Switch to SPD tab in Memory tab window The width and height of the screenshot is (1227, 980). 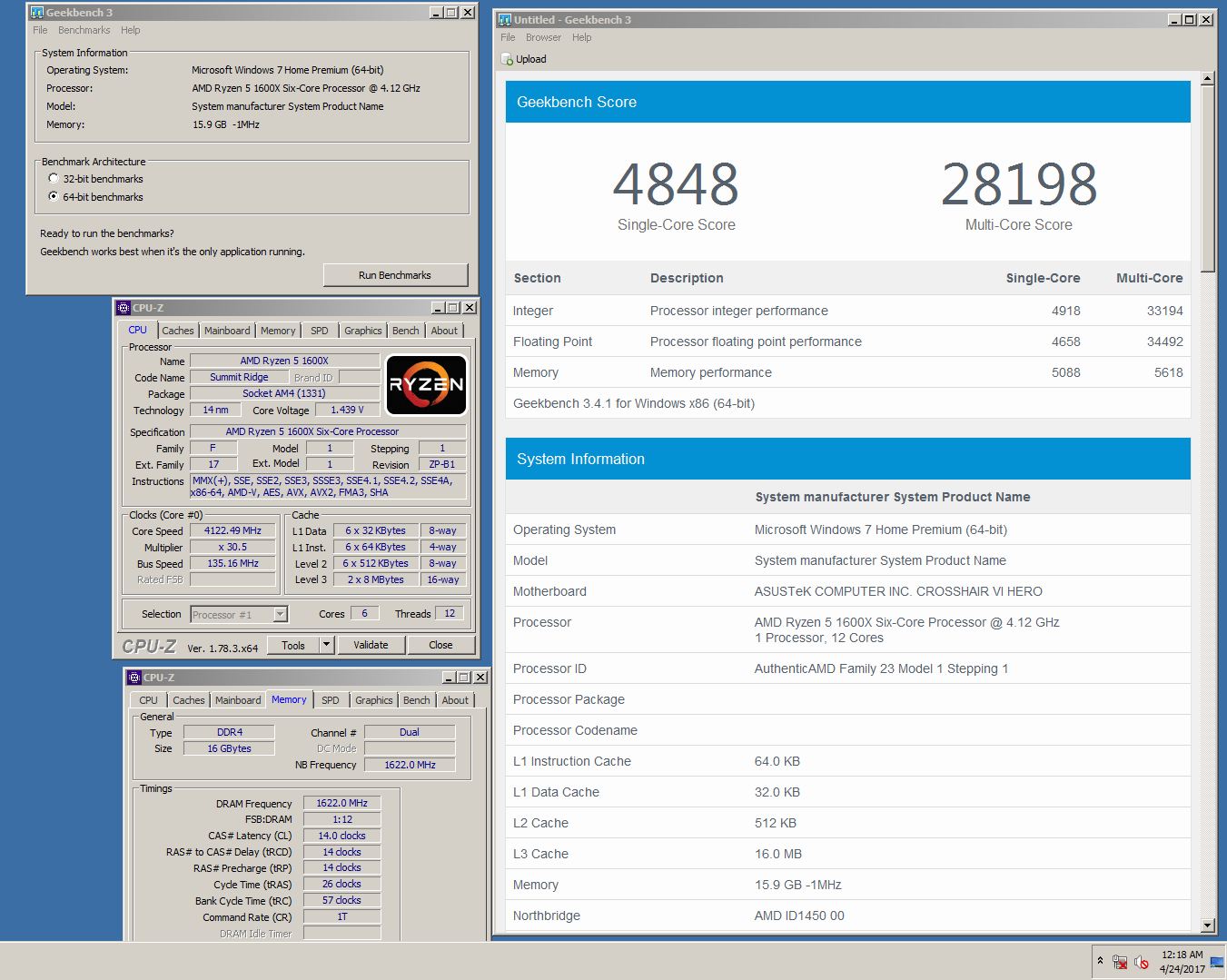[x=331, y=700]
